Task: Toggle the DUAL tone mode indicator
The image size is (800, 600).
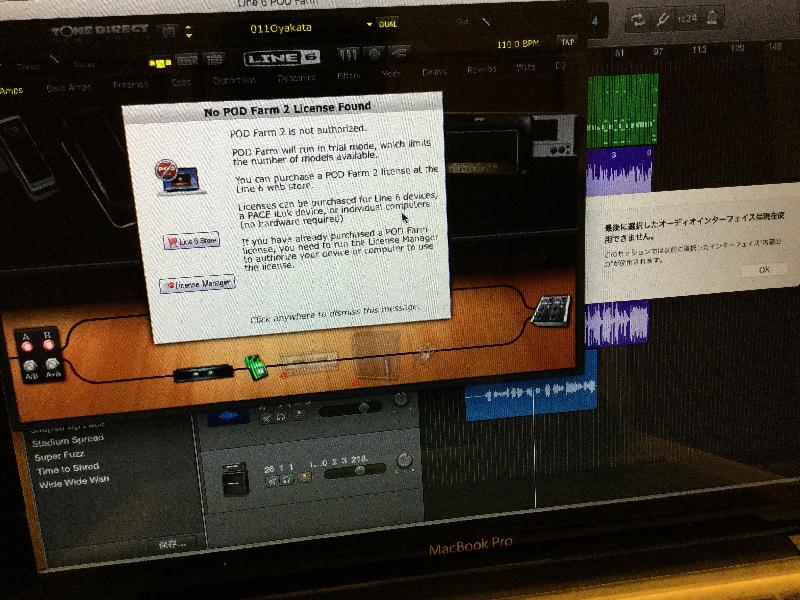Action: click(388, 24)
